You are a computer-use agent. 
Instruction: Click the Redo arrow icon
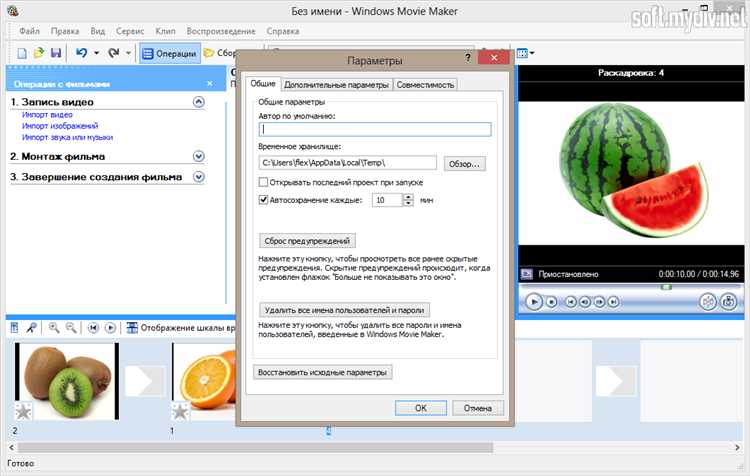[x=113, y=53]
